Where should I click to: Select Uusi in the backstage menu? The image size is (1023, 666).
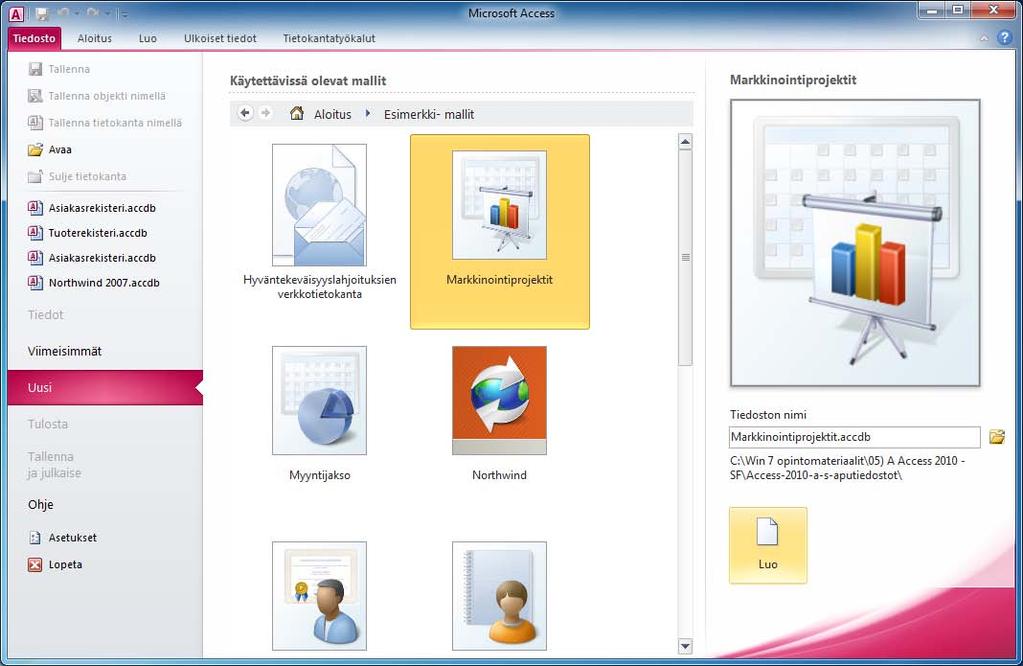click(x=105, y=387)
